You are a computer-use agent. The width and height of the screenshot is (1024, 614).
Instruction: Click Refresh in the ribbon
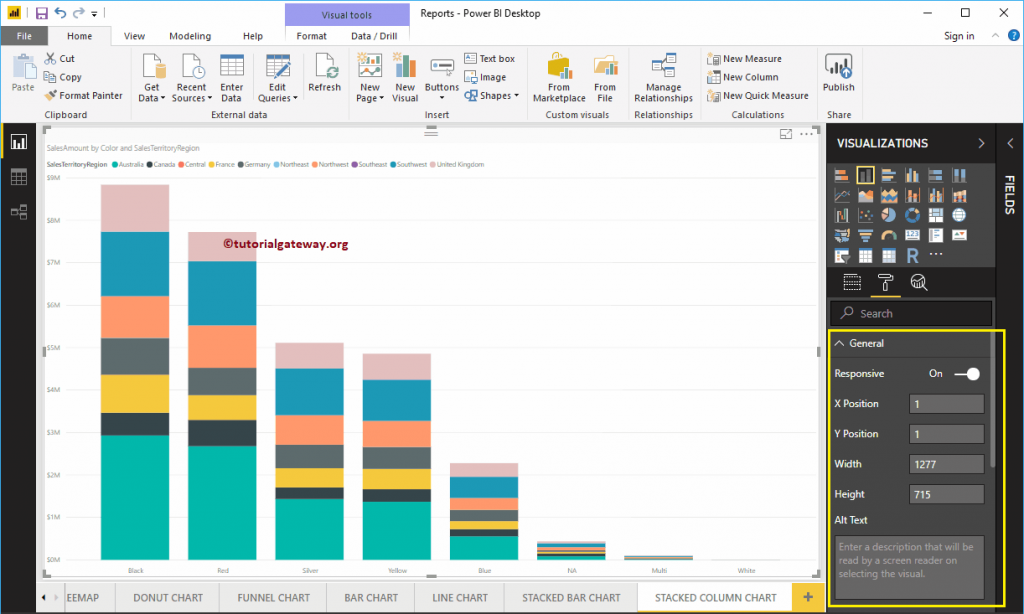point(324,75)
